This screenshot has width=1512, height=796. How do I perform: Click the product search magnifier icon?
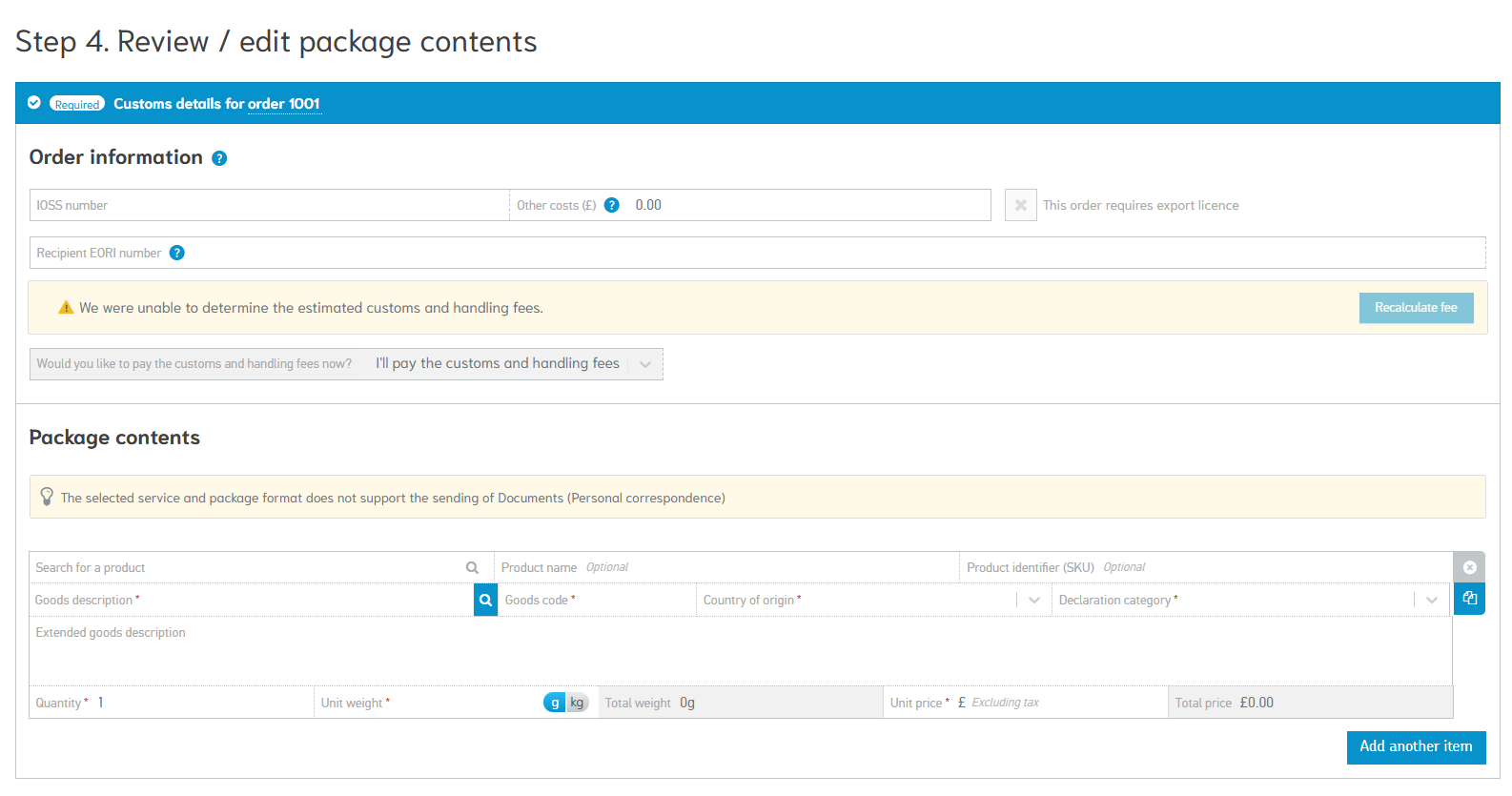(472, 567)
